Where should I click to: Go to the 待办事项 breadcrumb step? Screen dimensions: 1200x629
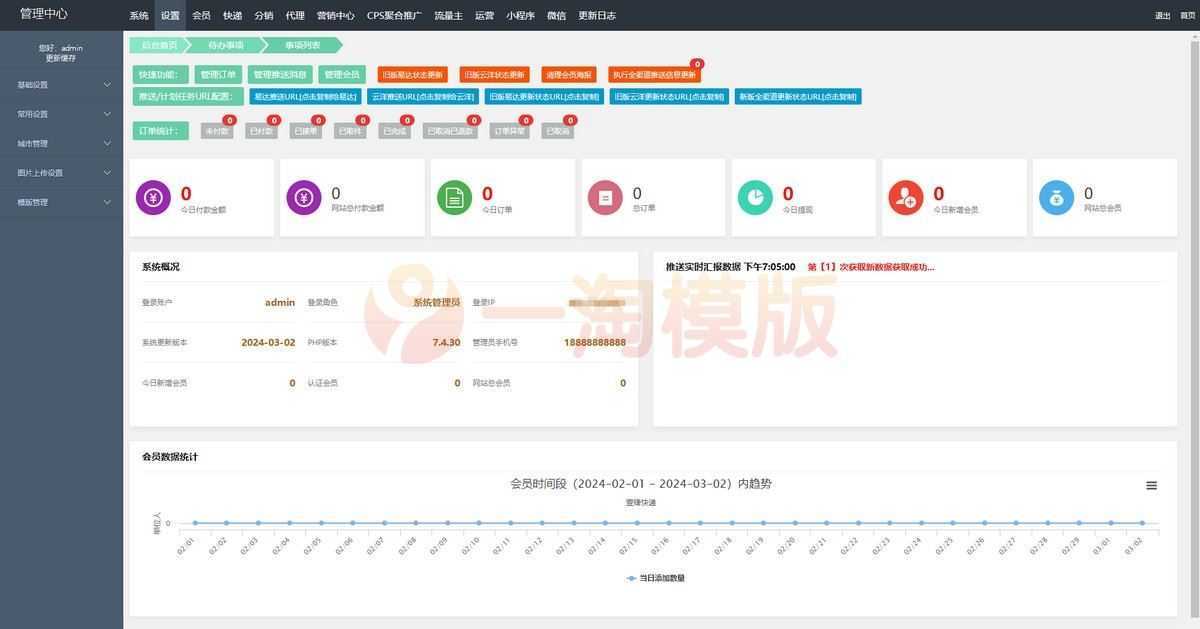click(226, 45)
